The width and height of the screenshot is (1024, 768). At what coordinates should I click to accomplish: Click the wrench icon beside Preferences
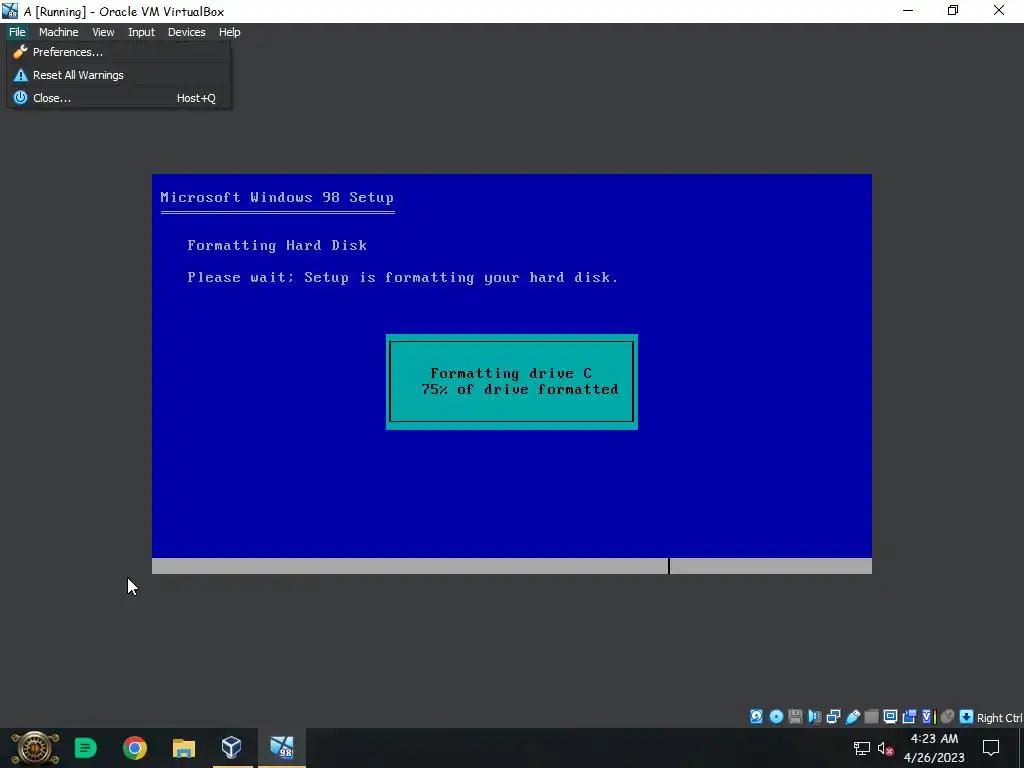click(x=20, y=52)
